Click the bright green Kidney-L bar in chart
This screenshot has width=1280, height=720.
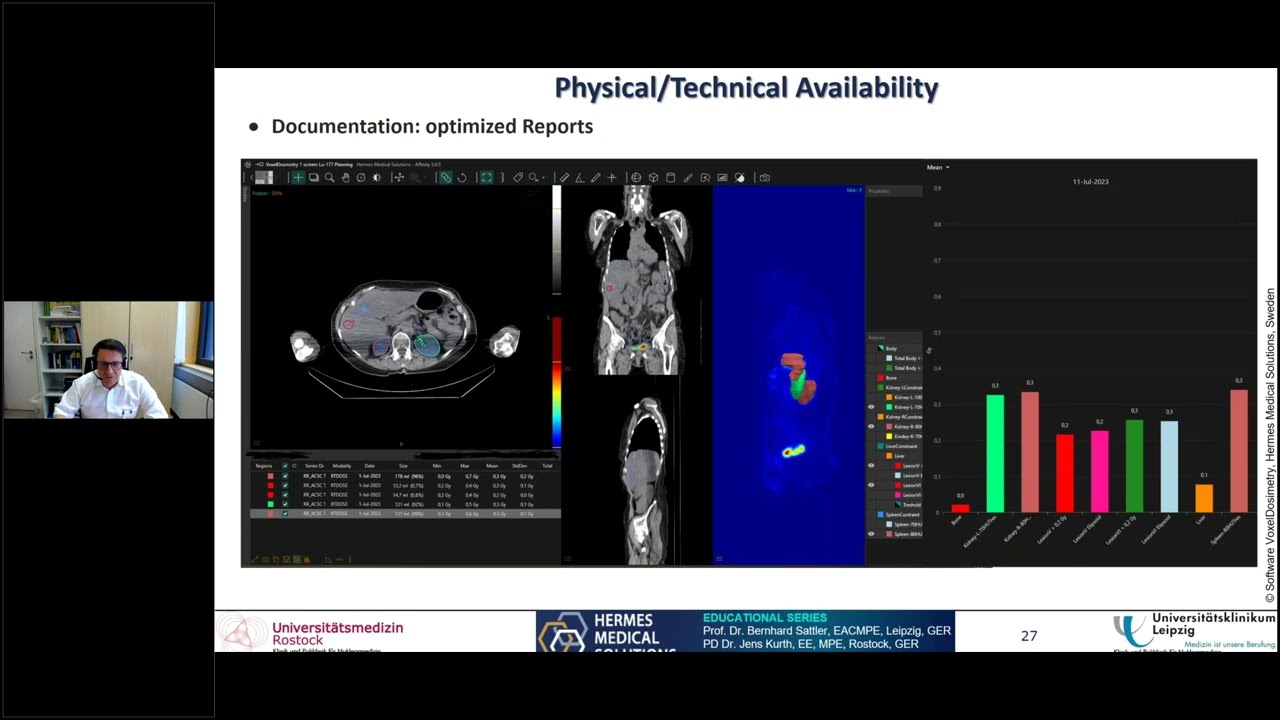coord(995,453)
